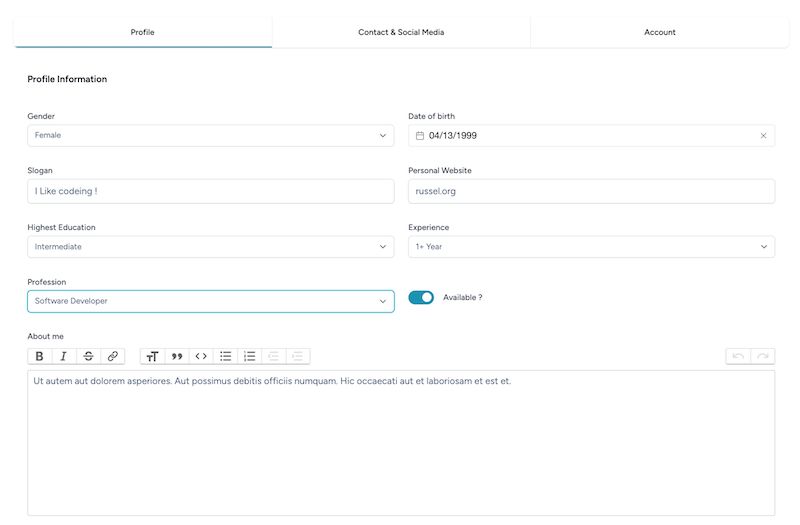Screen dimensions: 800x525
Task: Click into the Personal Website field
Action: coord(591,191)
